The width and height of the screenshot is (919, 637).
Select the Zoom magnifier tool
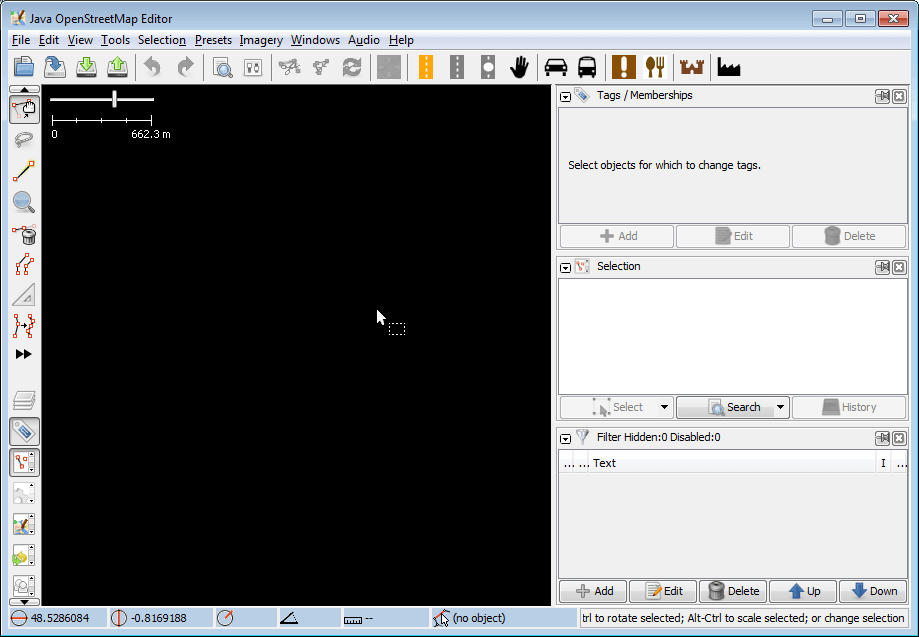[24, 203]
